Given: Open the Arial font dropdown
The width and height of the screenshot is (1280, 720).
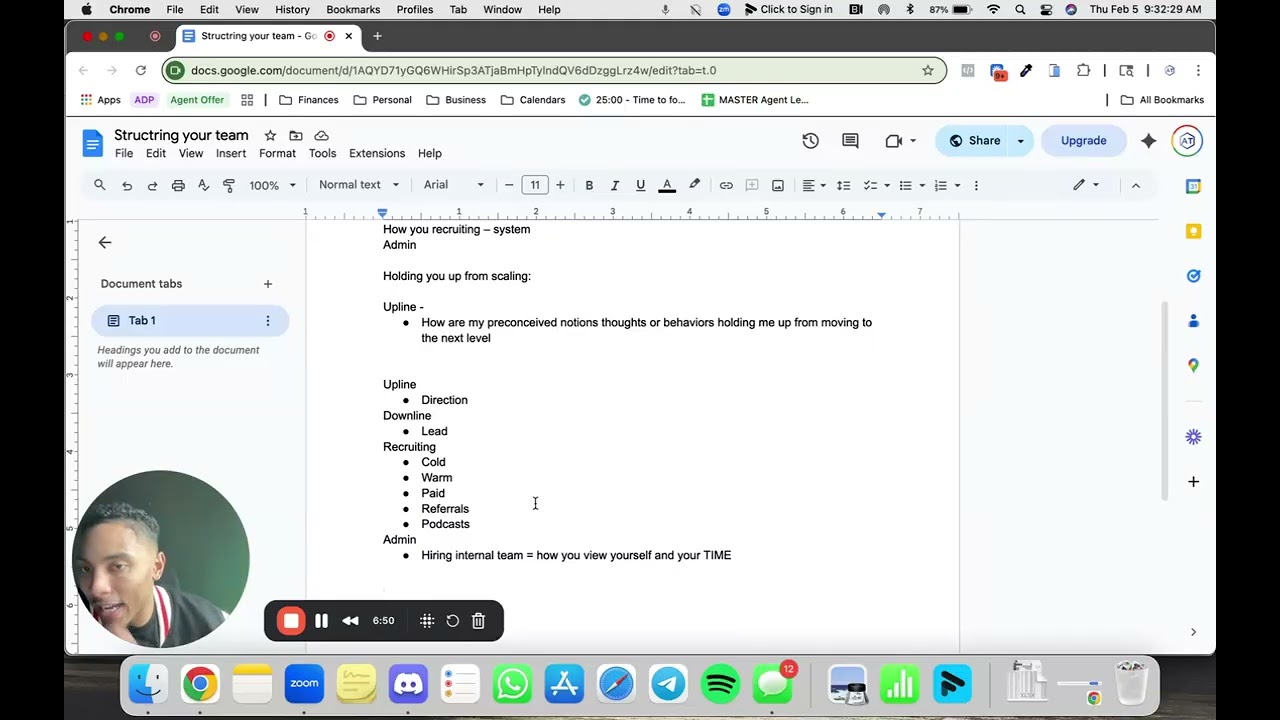Looking at the screenshot, I should pos(453,185).
